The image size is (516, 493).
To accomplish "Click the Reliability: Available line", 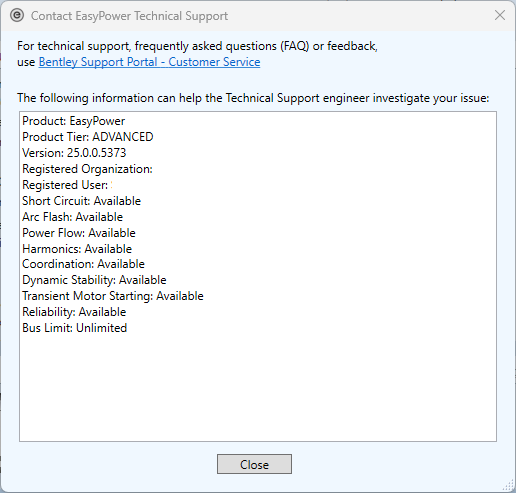I will 74,312.
